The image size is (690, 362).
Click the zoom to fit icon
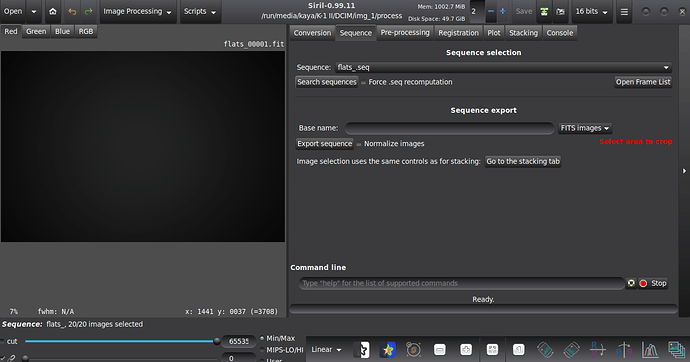click(x=492, y=350)
